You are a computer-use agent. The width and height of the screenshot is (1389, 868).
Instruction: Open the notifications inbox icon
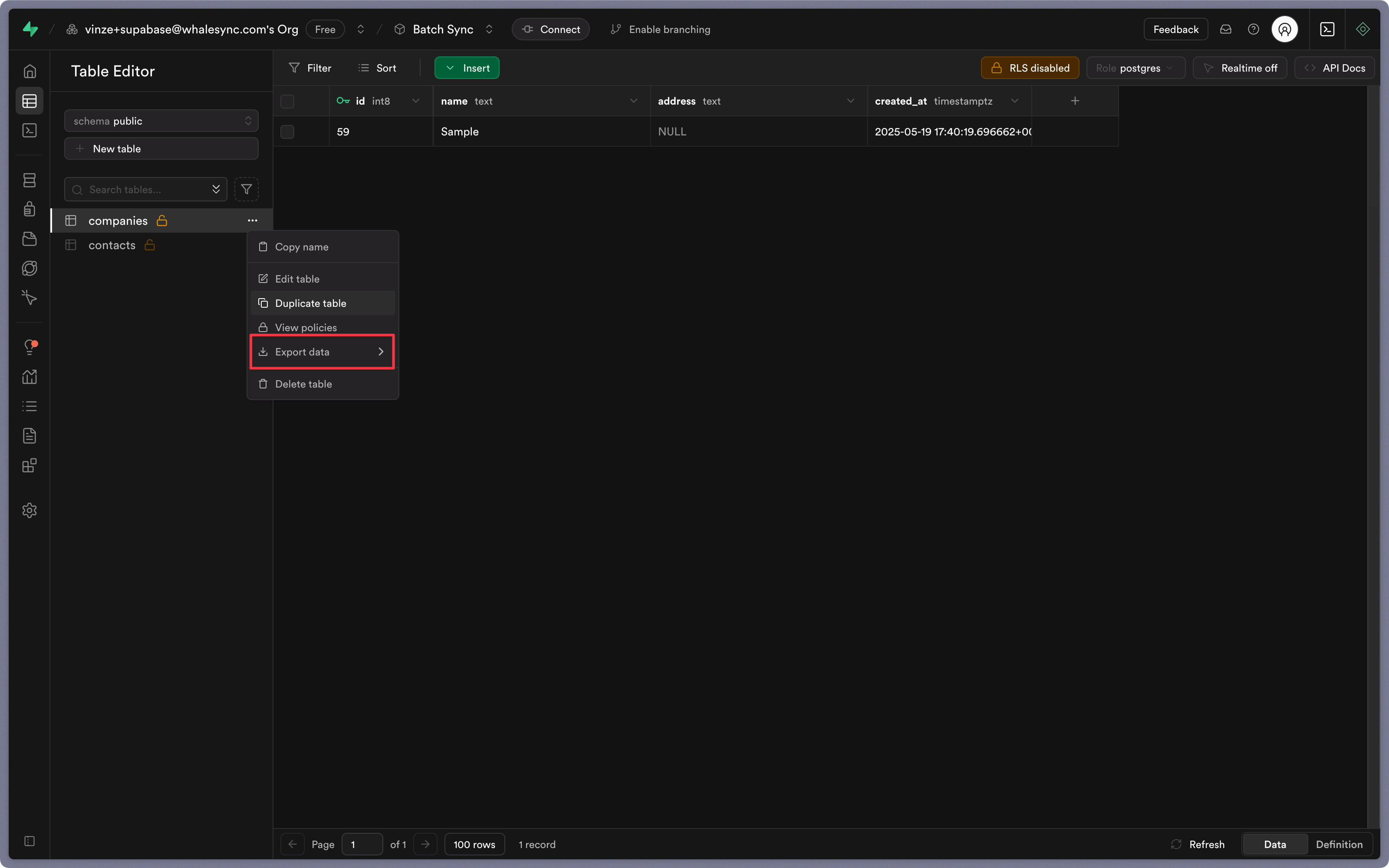click(x=1225, y=29)
